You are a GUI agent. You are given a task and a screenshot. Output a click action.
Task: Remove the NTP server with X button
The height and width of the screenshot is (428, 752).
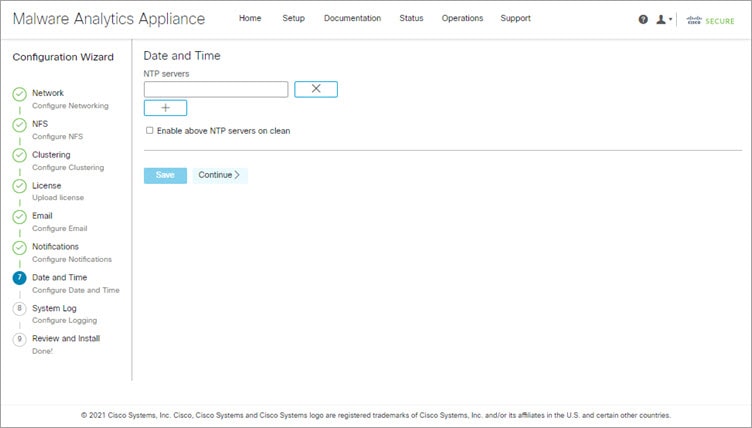point(316,89)
